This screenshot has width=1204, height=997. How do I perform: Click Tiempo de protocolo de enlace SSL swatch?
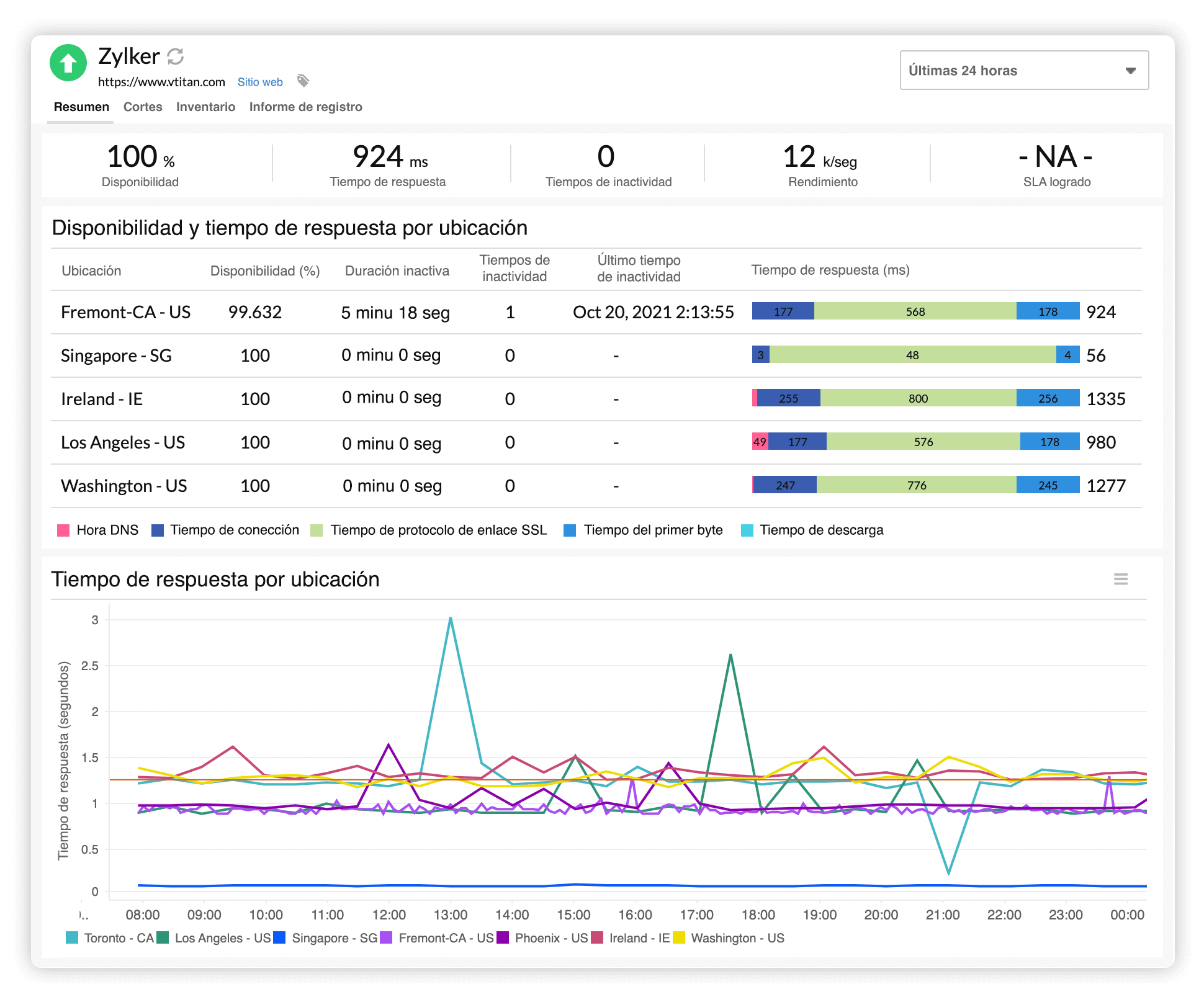click(317, 530)
